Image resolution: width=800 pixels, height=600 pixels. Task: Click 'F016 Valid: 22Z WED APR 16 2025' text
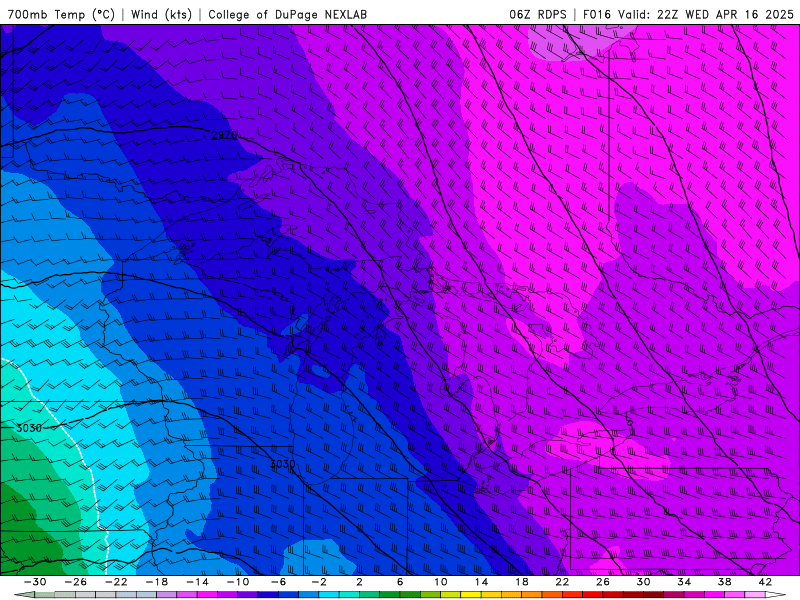tap(688, 14)
